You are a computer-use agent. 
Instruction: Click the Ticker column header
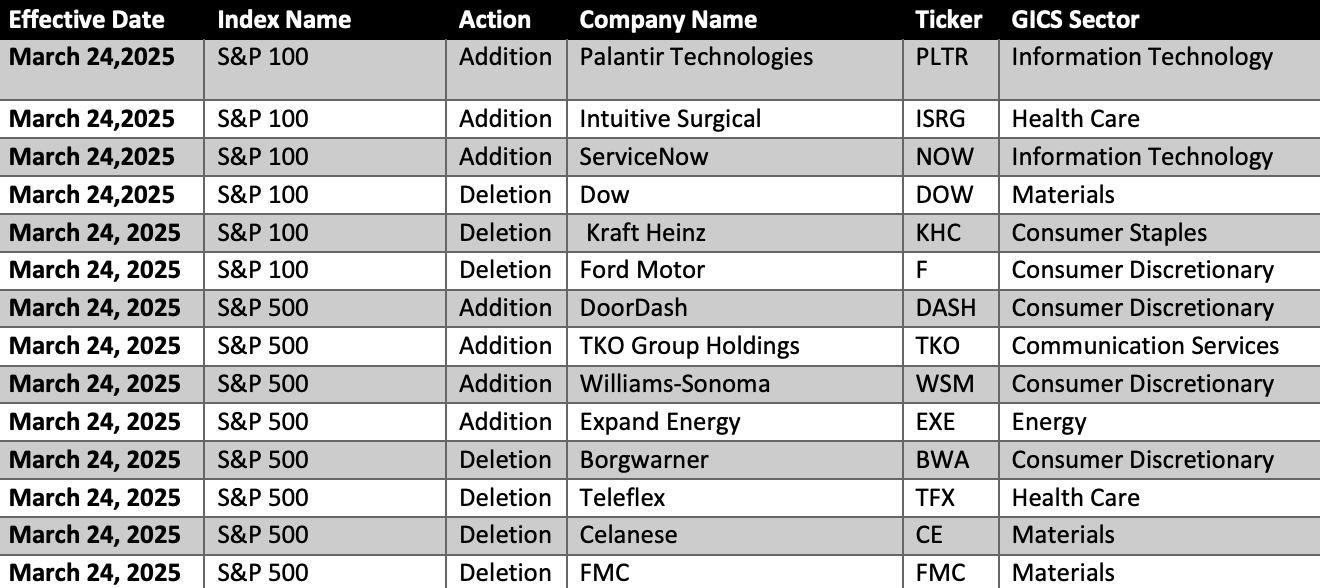(950, 20)
